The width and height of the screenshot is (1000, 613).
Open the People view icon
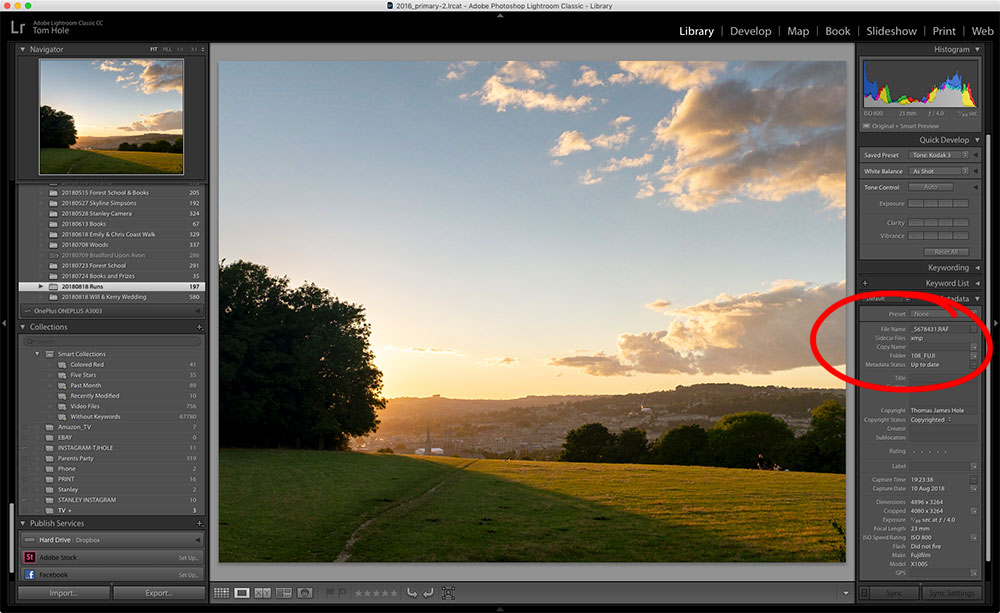click(305, 592)
